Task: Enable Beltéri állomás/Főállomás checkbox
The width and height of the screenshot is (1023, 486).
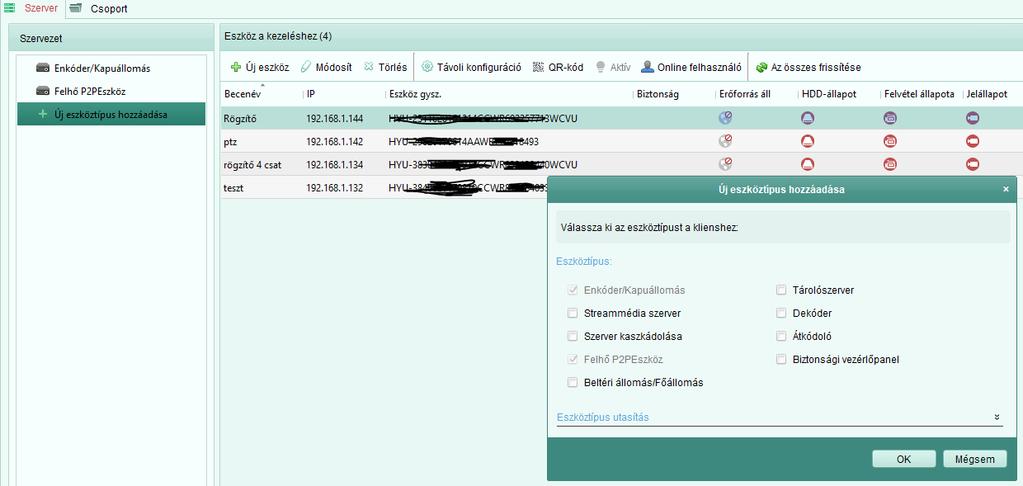Action: pyautogui.click(x=572, y=382)
